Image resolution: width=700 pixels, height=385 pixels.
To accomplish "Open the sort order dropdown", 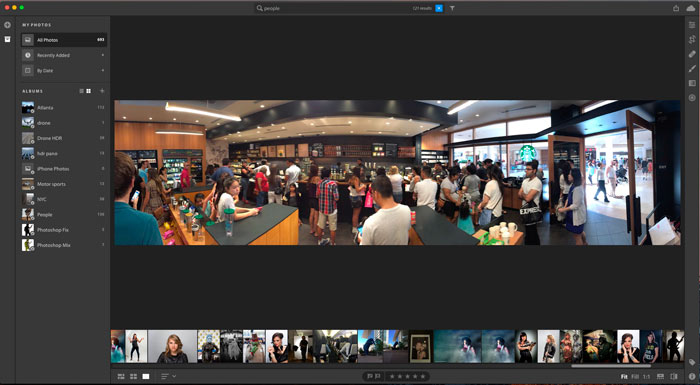I will (168, 377).
